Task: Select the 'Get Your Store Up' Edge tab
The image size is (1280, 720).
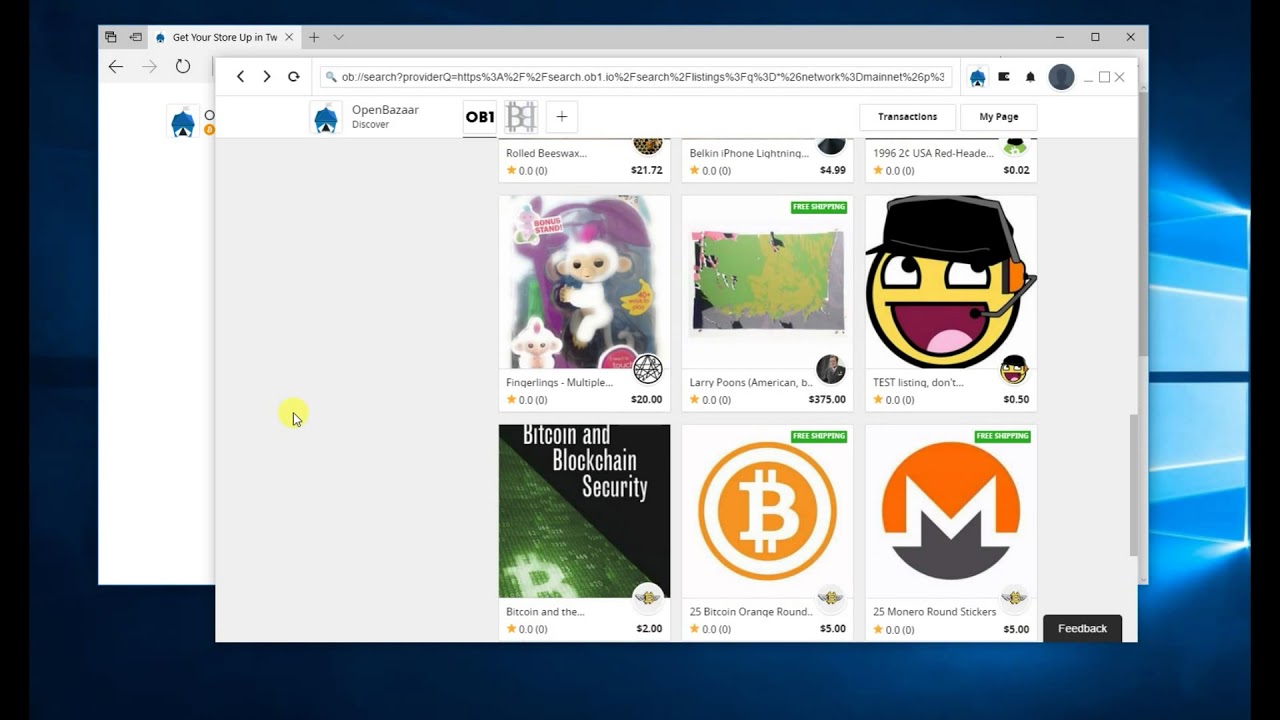Action: click(x=224, y=37)
